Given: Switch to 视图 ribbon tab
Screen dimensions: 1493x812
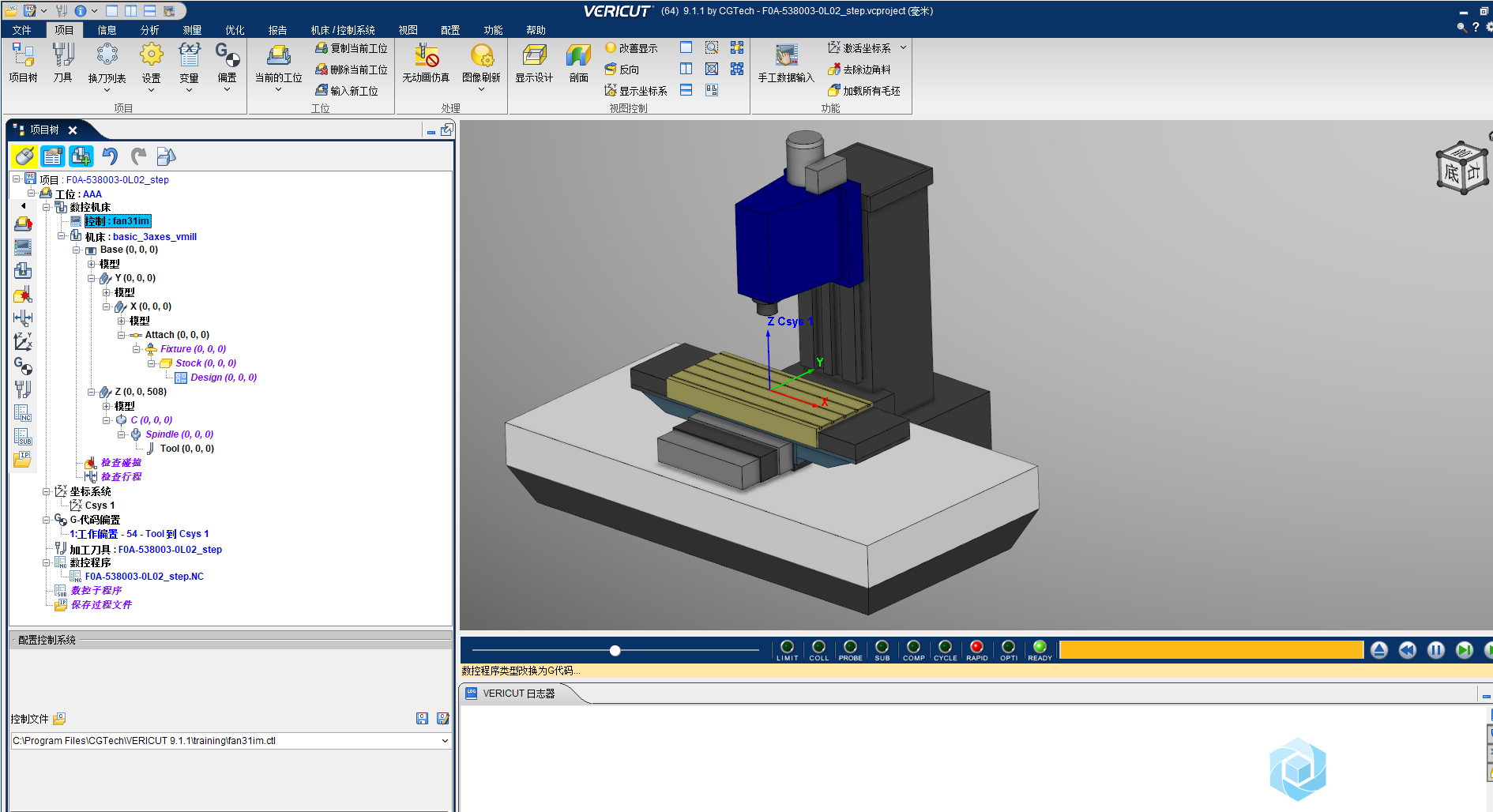Looking at the screenshot, I should [x=408, y=30].
